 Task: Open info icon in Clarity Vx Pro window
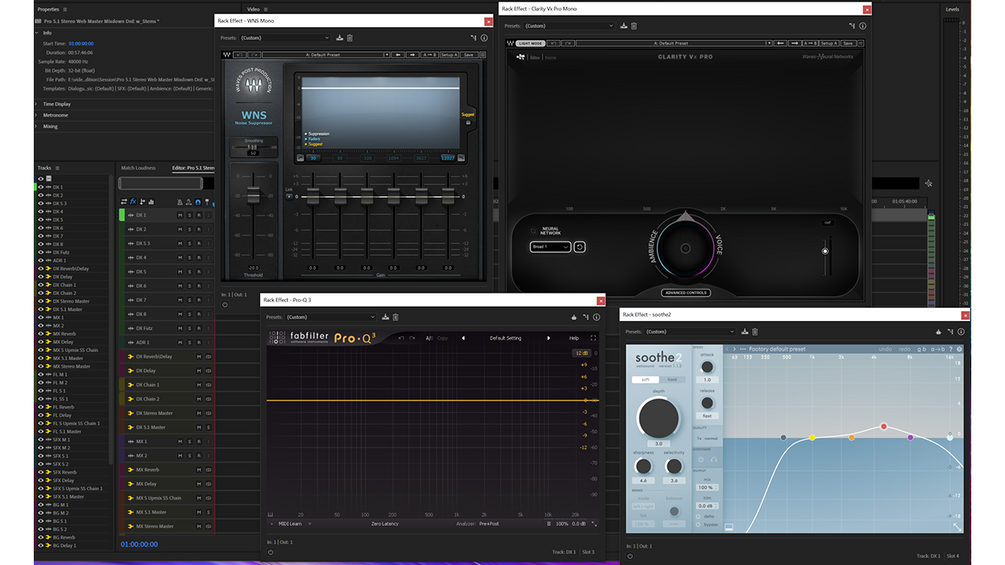(863, 26)
